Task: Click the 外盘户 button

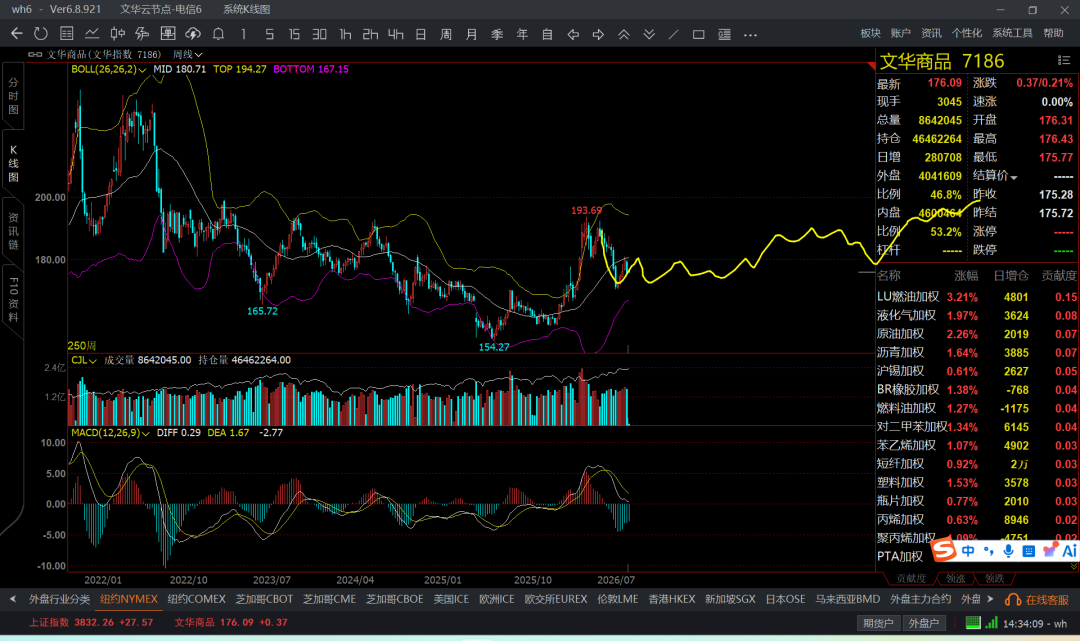Action: (924, 623)
